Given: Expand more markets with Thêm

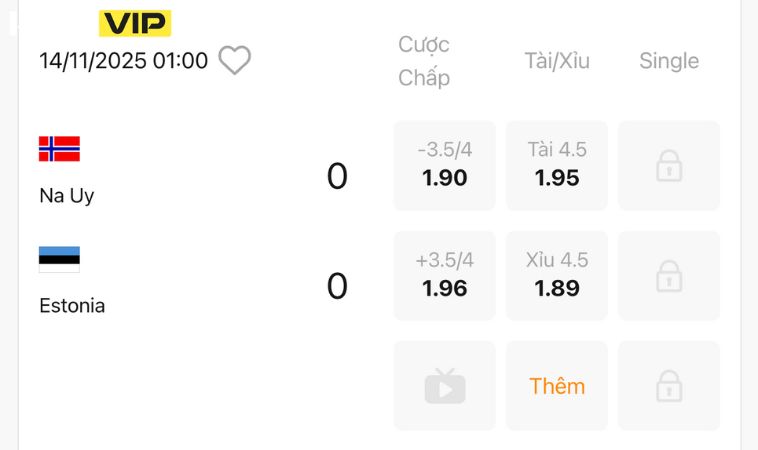Looking at the screenshot, I should pyautogui.click(x=556, y=386).
